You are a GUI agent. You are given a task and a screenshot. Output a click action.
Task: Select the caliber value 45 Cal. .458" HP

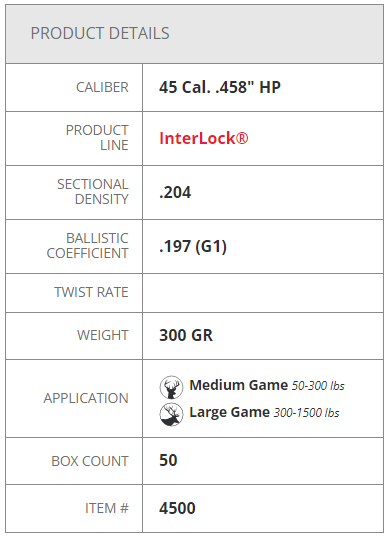[x=220, y=87]
